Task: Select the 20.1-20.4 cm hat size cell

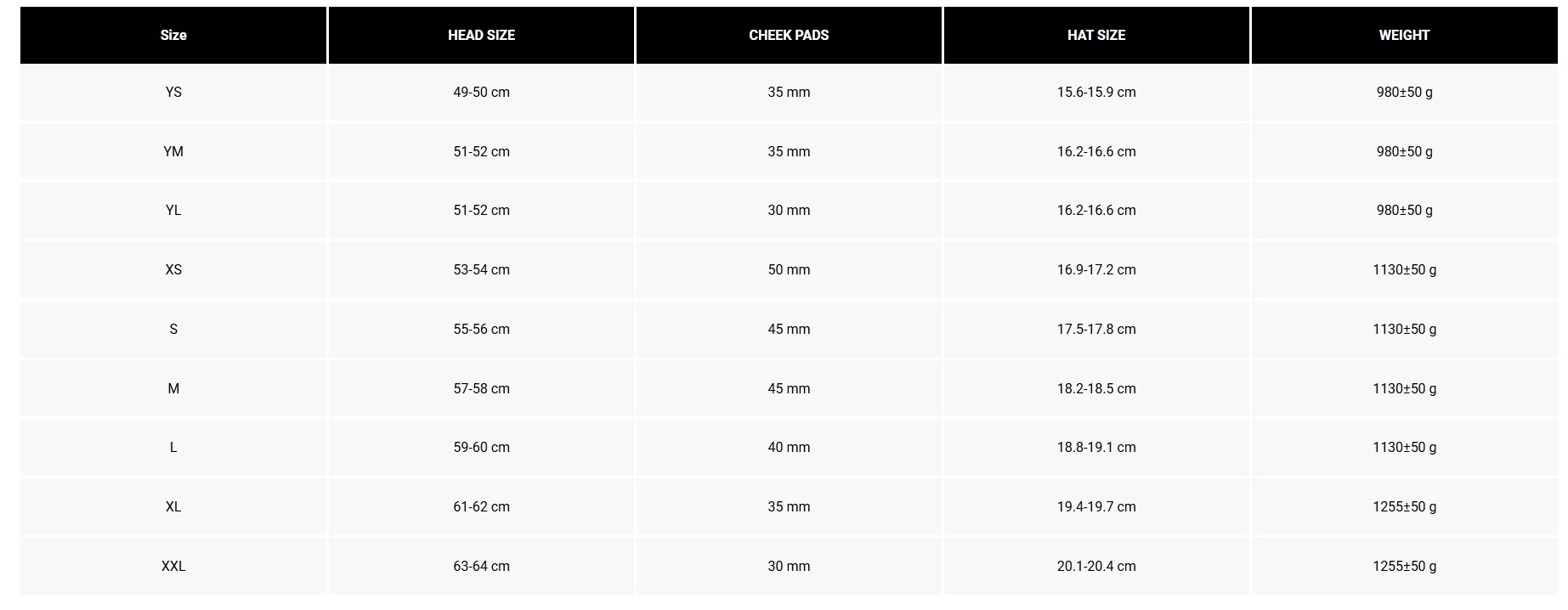Action: tap(1096, 566)
